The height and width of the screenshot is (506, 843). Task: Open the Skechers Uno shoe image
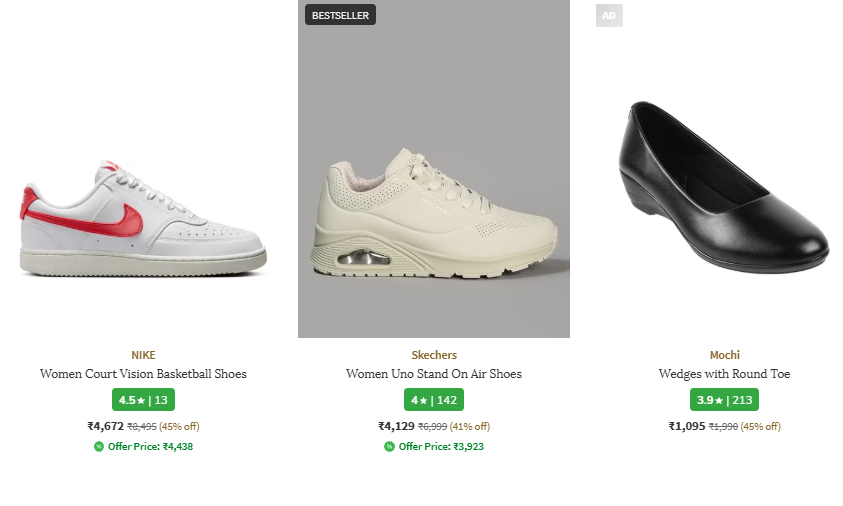point(433,212)
